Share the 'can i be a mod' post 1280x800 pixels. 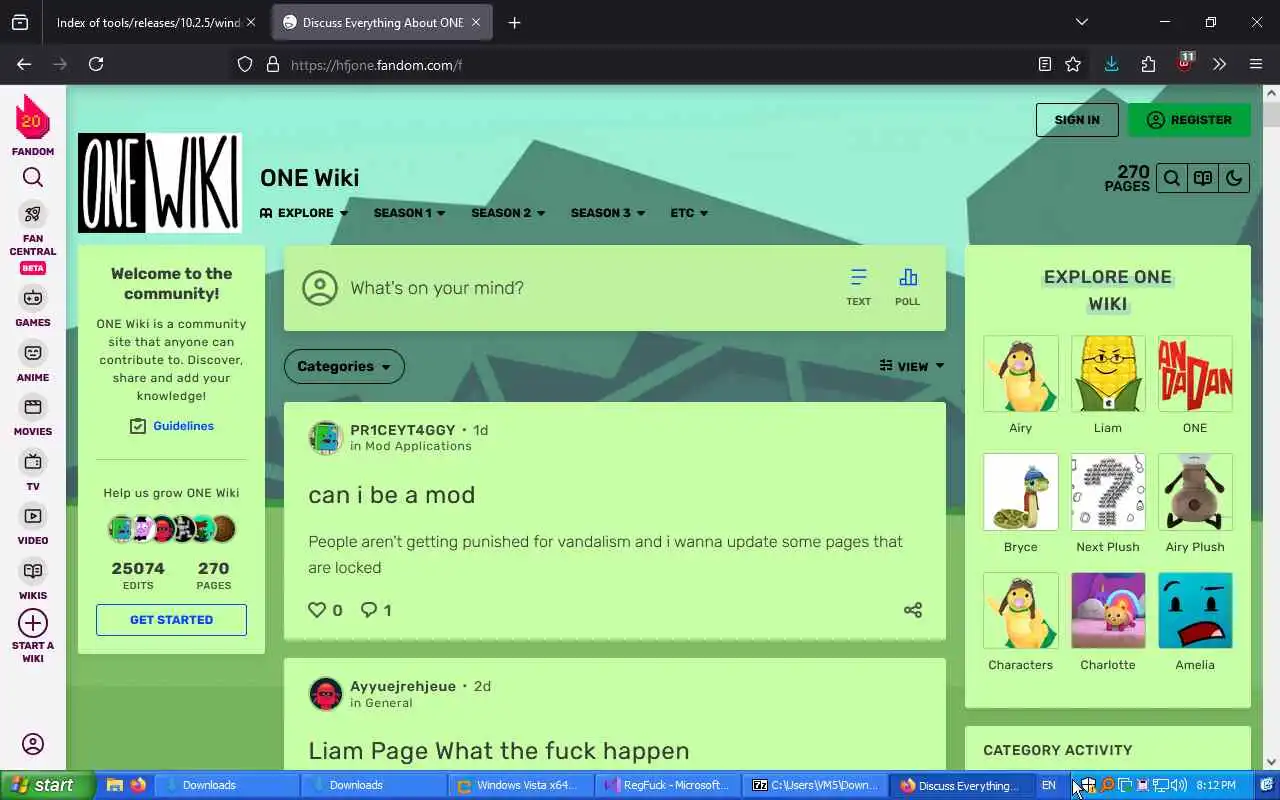click(x=913, y=610)
